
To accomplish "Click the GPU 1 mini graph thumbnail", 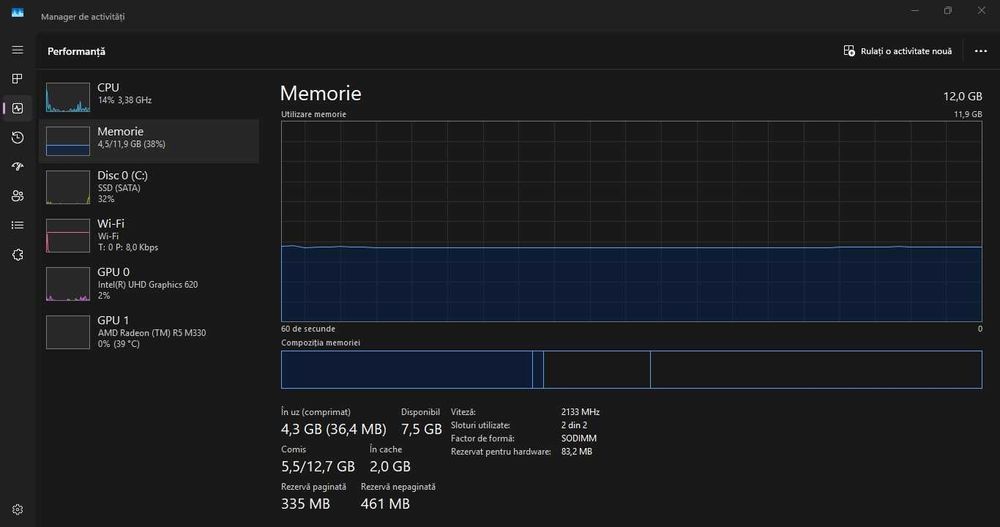I will [68, 332].
